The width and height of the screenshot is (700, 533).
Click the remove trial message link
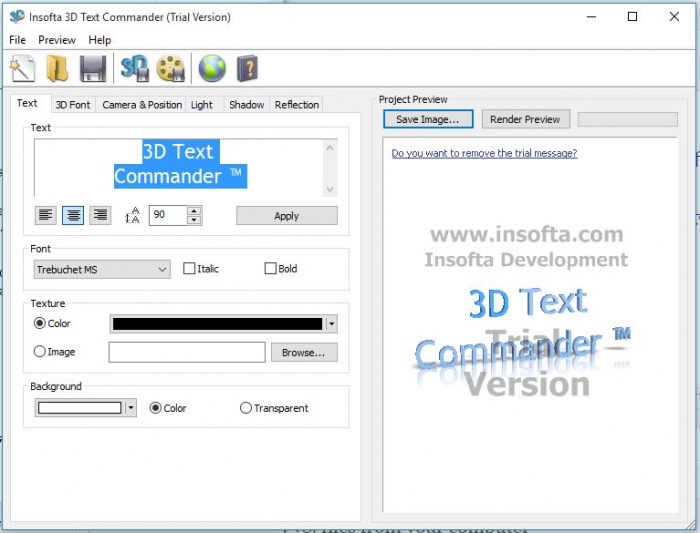484,153
